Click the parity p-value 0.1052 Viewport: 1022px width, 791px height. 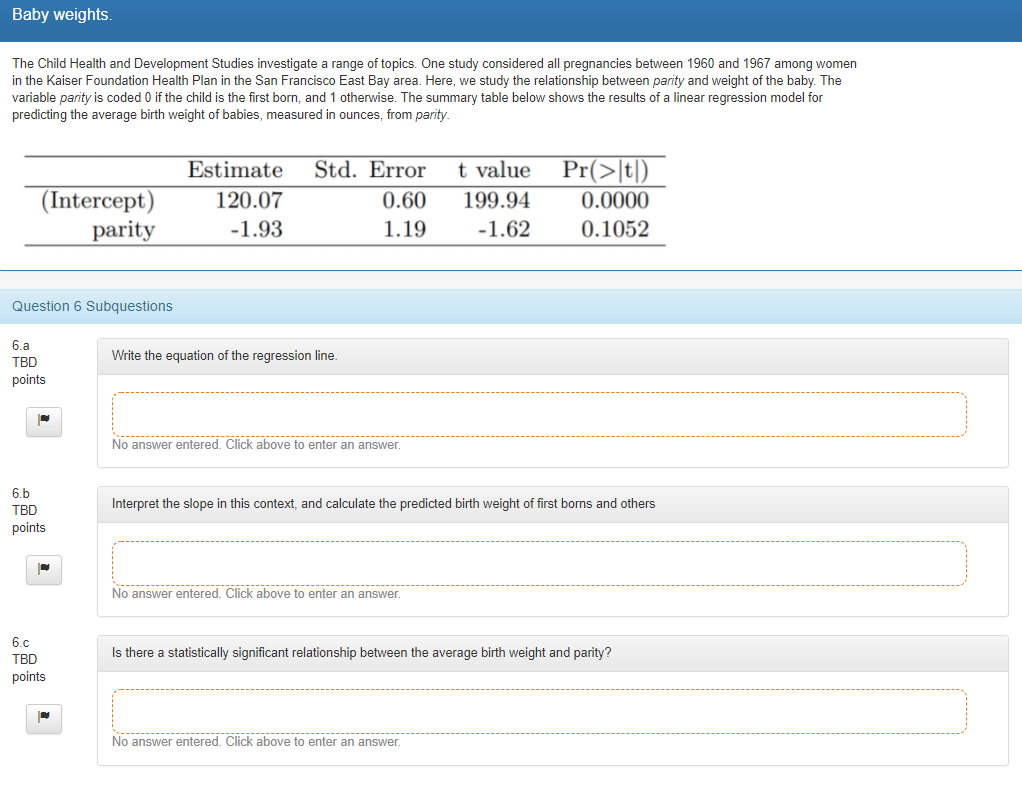pyautogui.click(x=615, y=229)
